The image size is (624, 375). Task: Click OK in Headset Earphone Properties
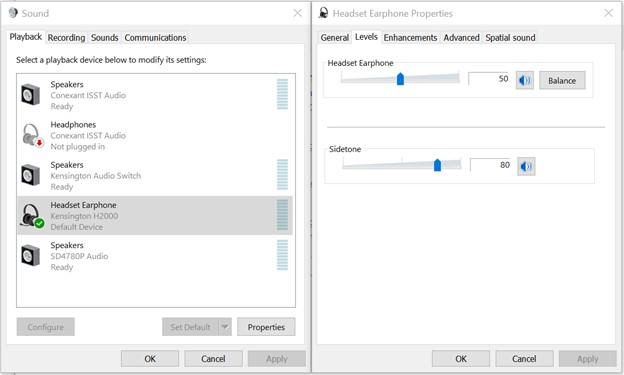coord(461,359)
